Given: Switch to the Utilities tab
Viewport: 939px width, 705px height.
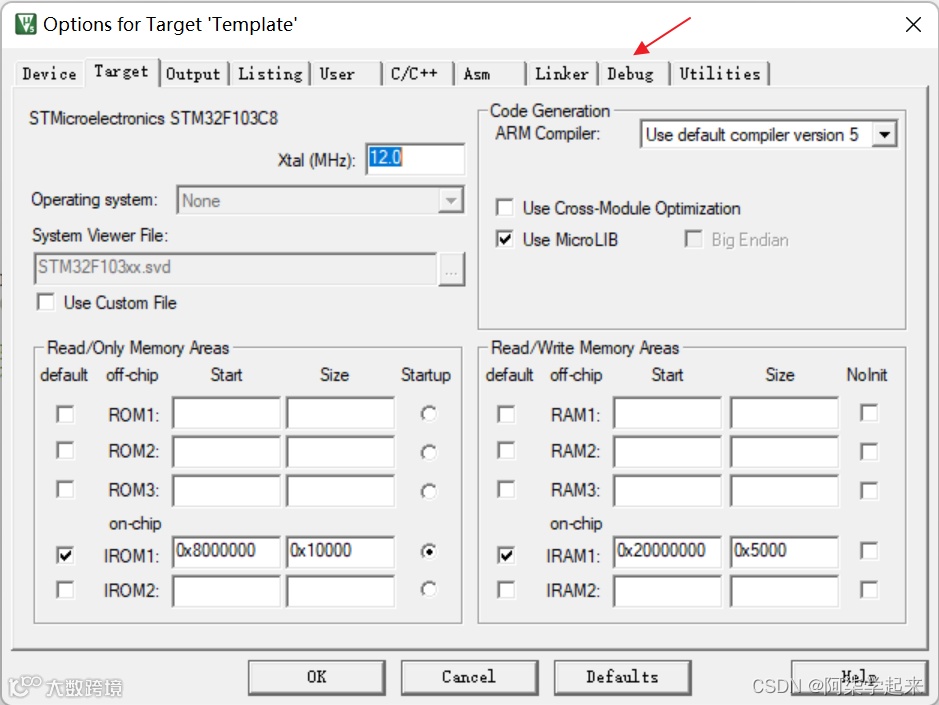Looking at the screenshot, I should (719, 74).
